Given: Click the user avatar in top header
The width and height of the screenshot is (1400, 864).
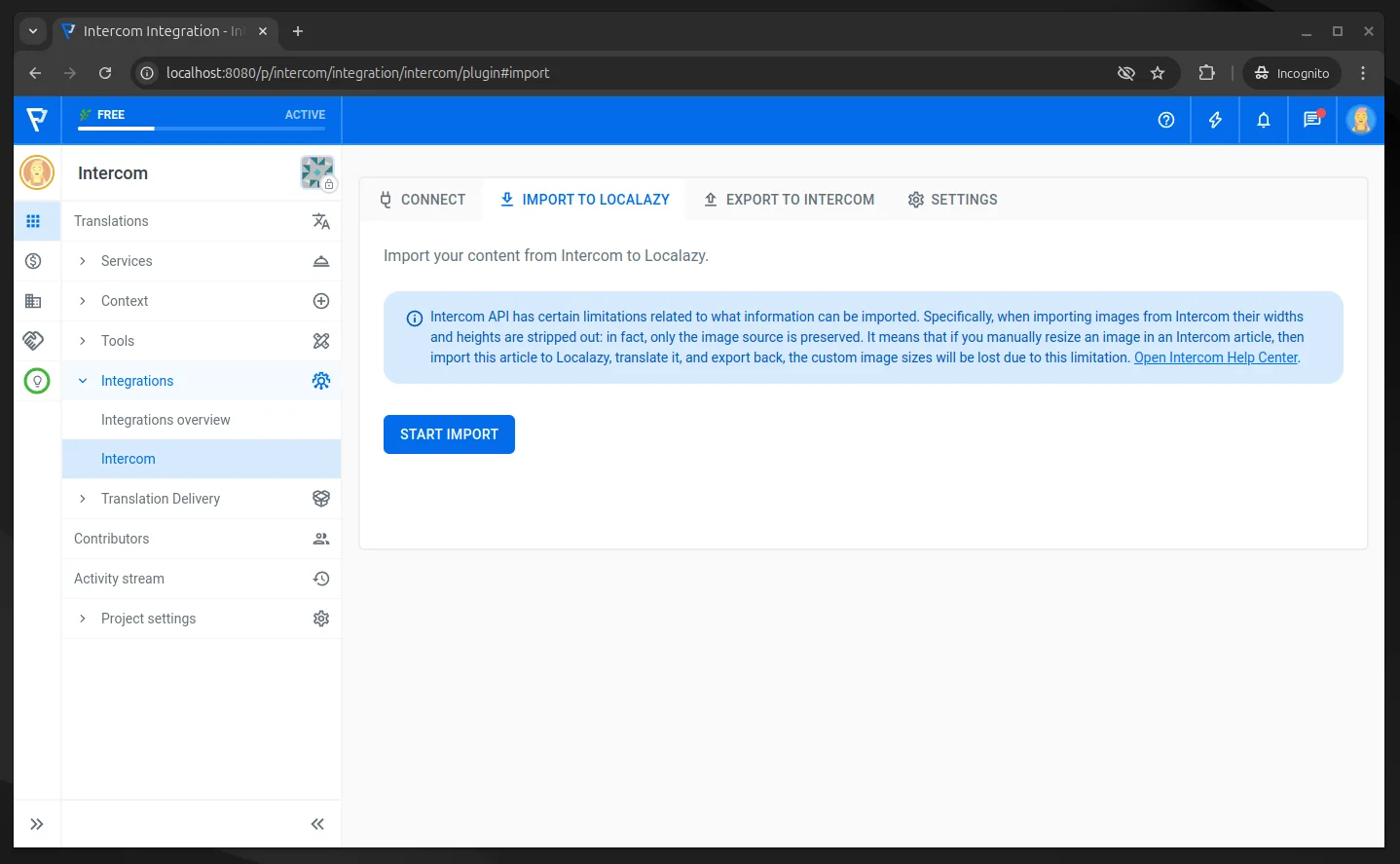Looking at the screenshot, I should click(x=1360, y=120).
